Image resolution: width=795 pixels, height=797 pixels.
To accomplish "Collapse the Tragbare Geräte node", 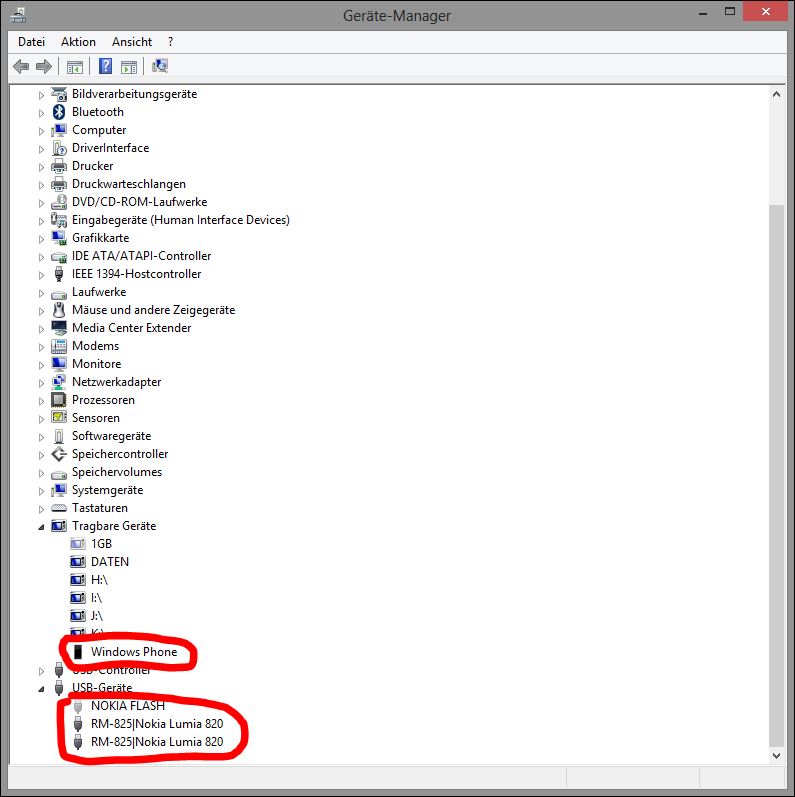I will point(41,527).
